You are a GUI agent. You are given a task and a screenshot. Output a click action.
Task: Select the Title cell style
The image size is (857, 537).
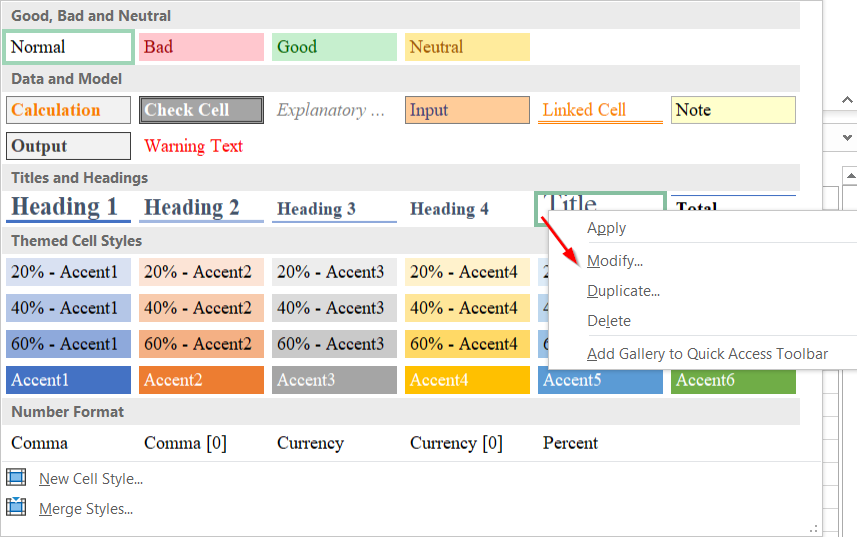click(x=600, y=202)
